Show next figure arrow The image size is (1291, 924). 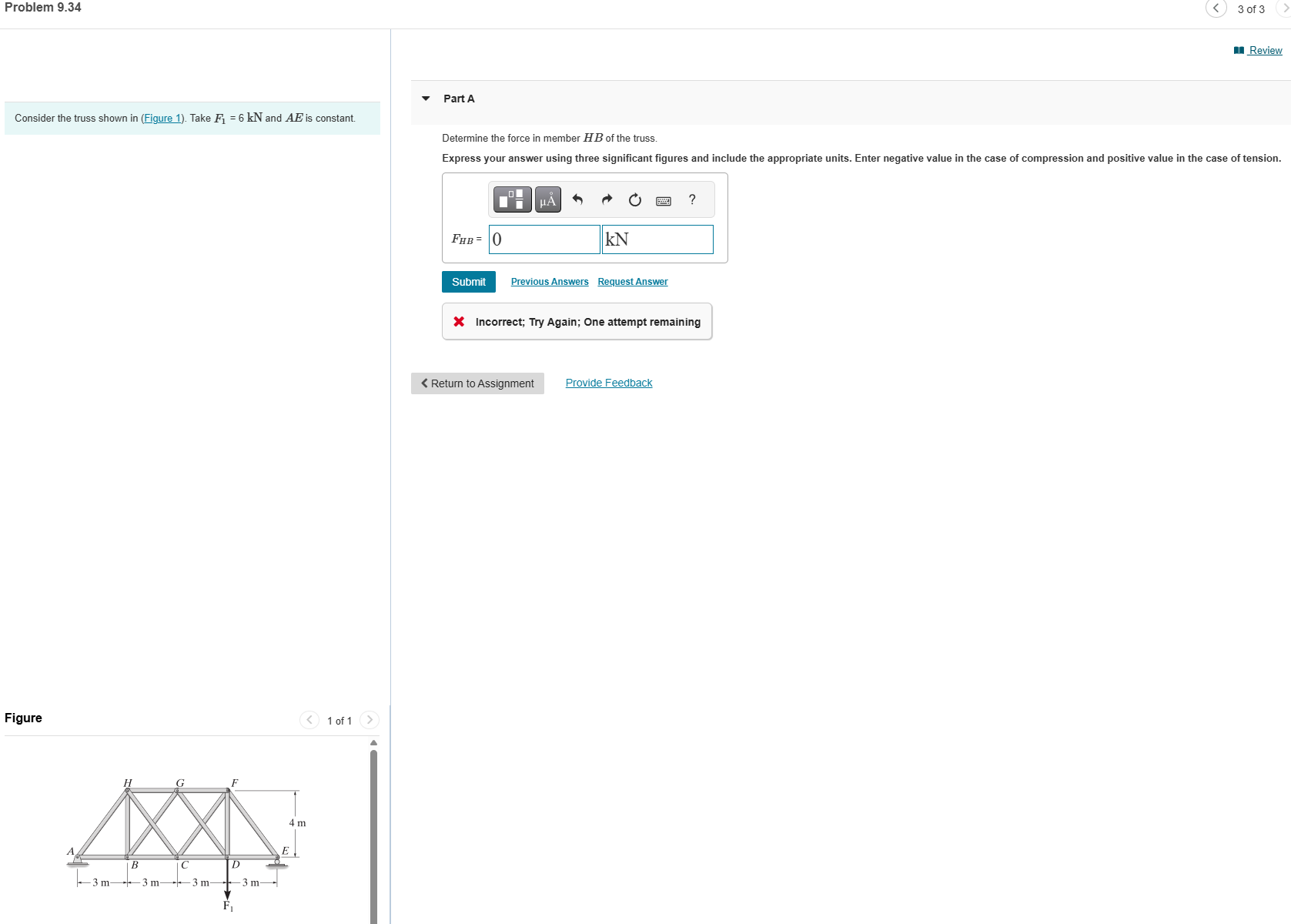coord(370,720)
